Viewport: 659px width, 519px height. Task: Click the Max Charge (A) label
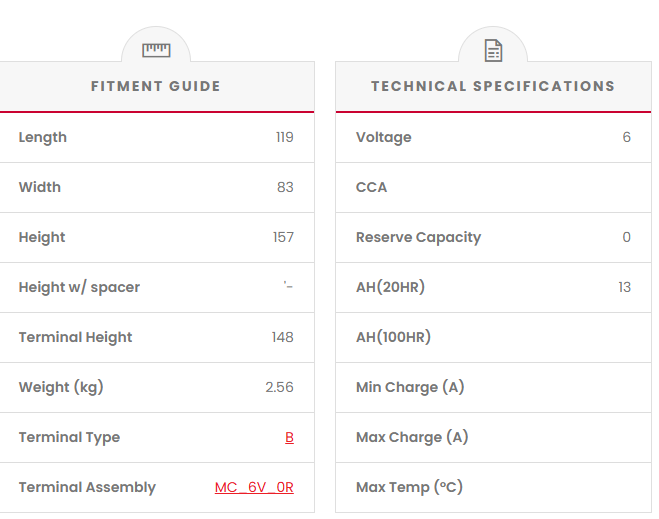pyautogui.click(x=412, y=437)
